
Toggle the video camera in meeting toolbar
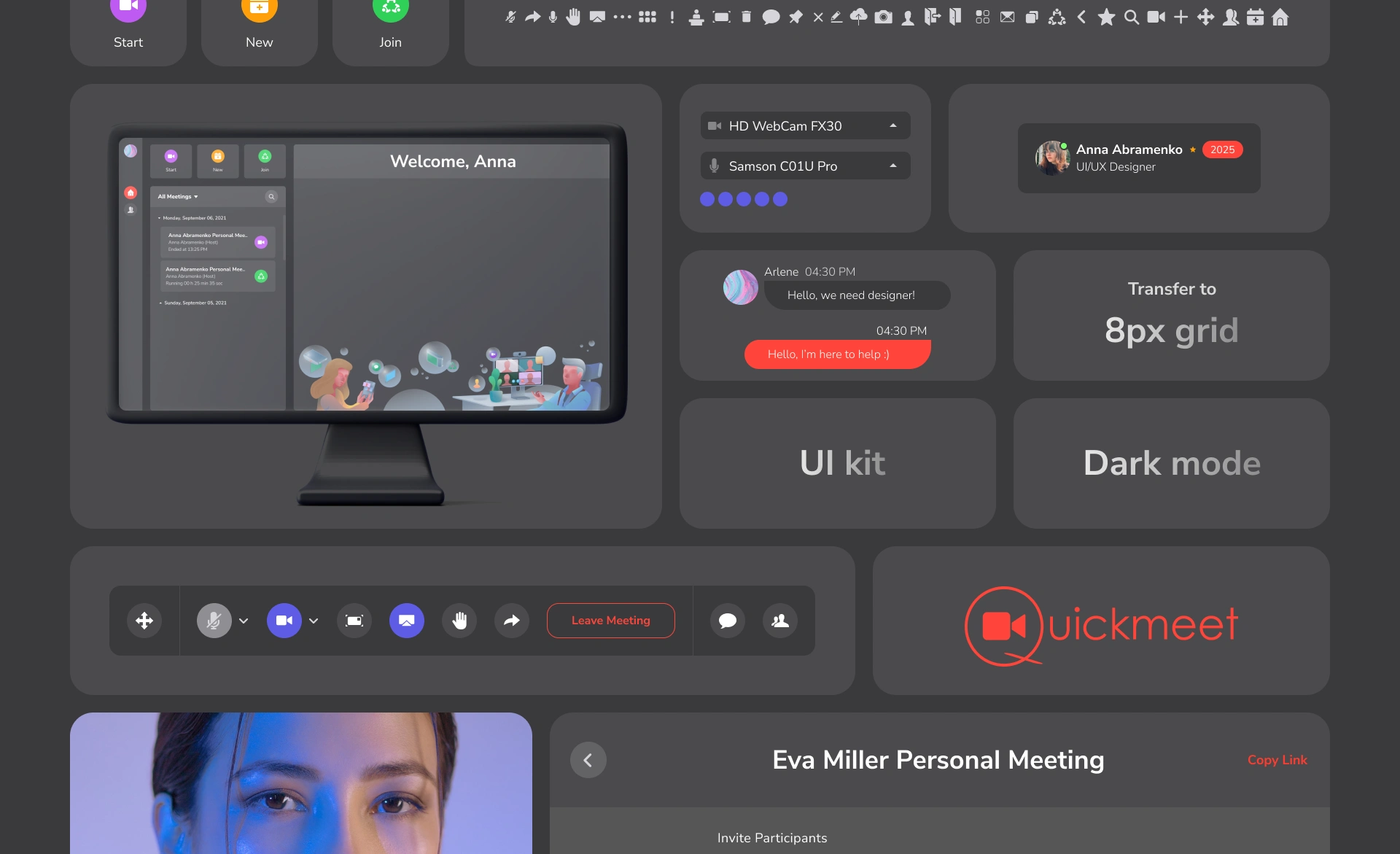coord(284,621)
